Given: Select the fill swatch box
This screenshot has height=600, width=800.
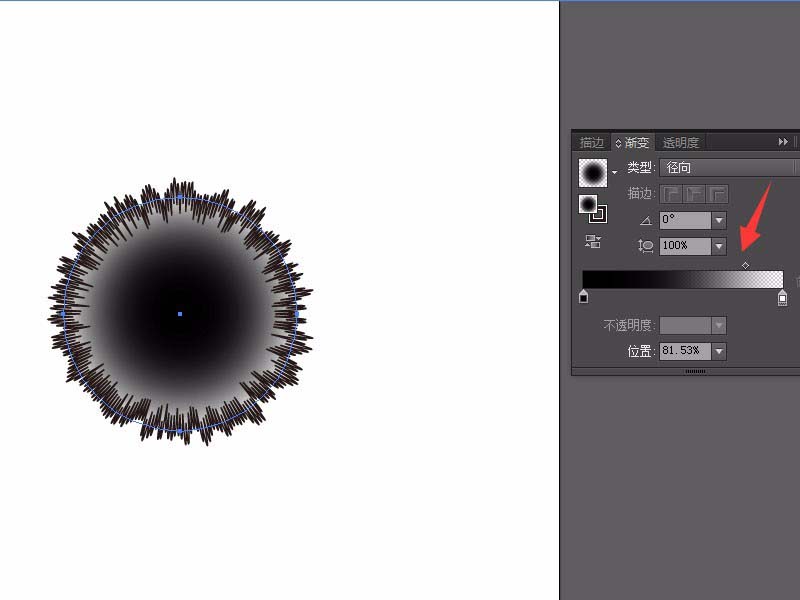Looking at the screenshot, I should [588, 204].
